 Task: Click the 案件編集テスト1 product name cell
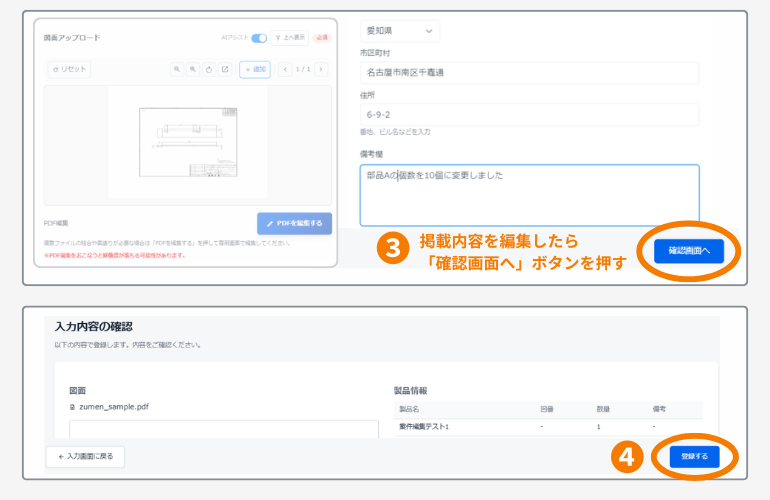(424, 427)
